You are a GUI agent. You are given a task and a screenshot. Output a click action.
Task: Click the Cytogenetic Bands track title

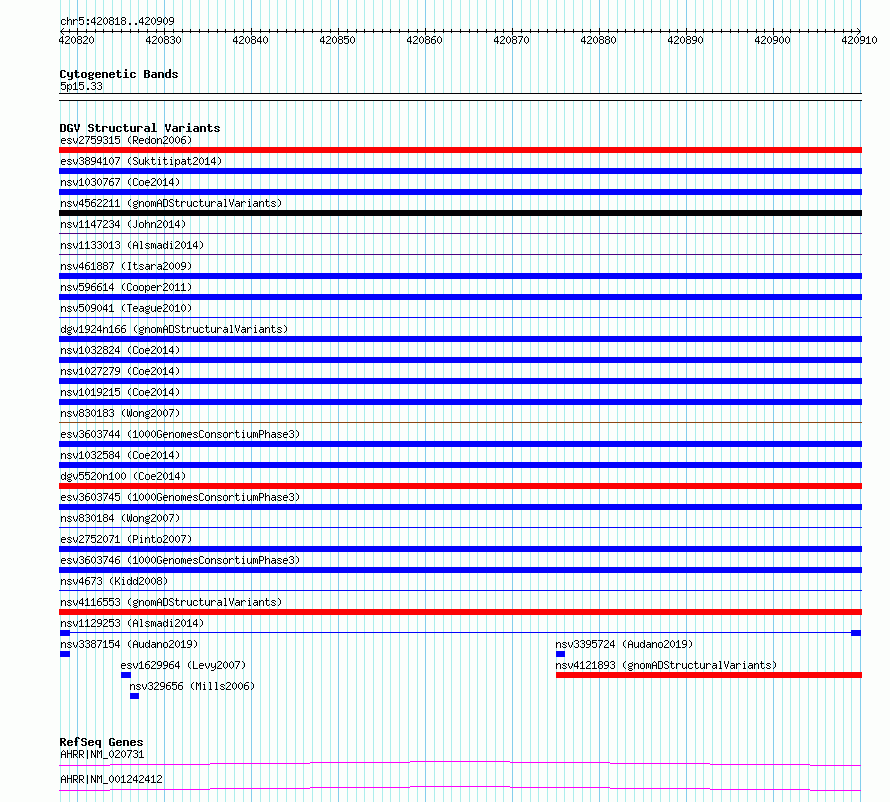(119, 74)
